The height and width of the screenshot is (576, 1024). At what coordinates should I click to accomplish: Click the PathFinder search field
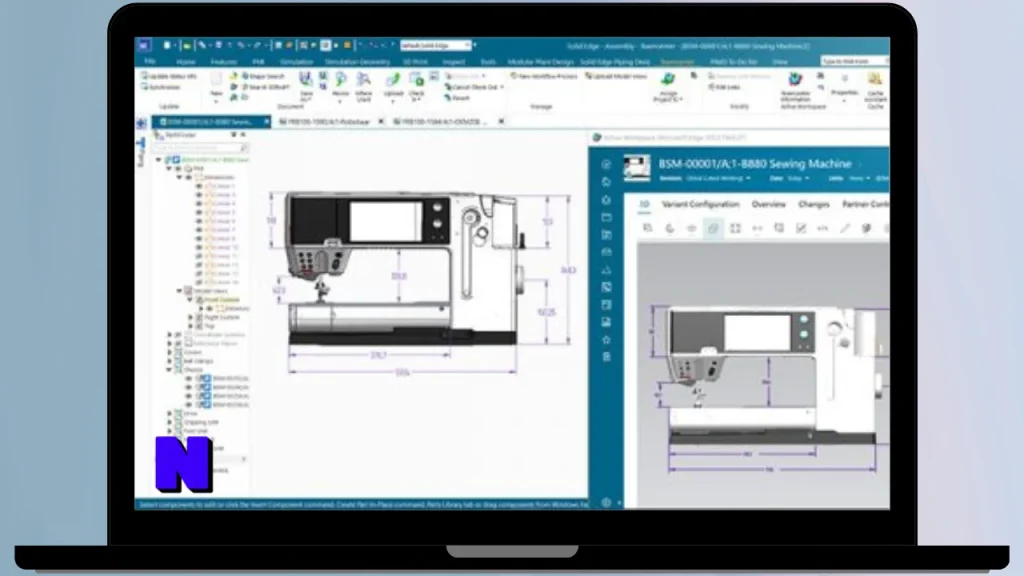200,148
